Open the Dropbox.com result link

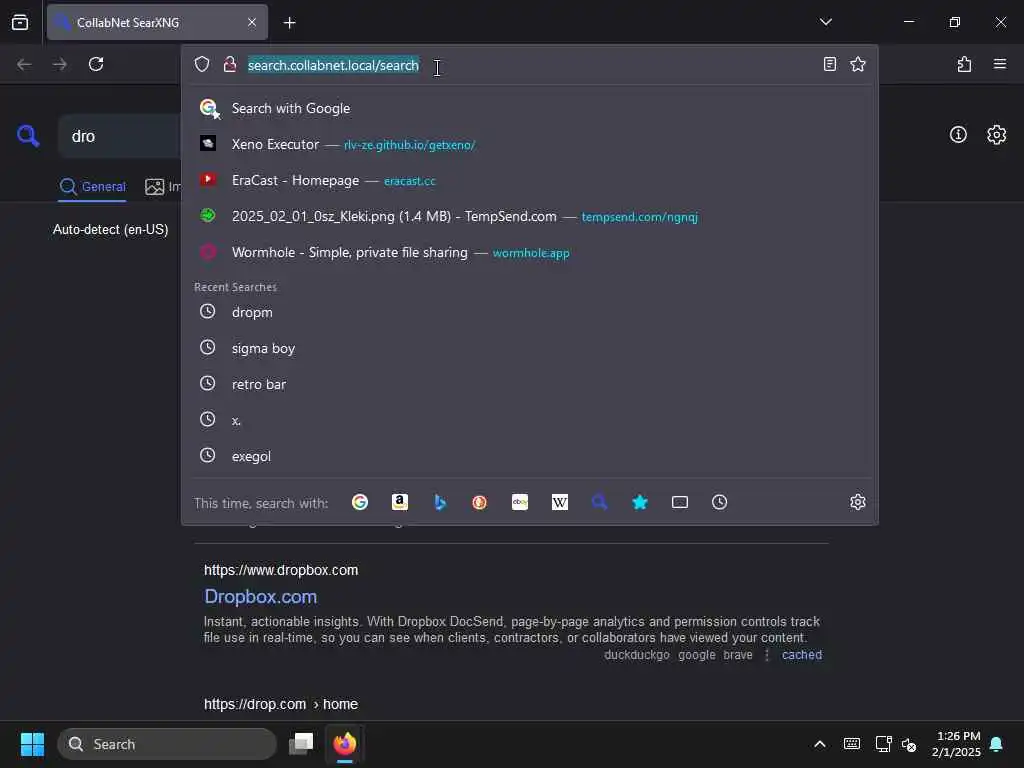[x=261, y=597]
